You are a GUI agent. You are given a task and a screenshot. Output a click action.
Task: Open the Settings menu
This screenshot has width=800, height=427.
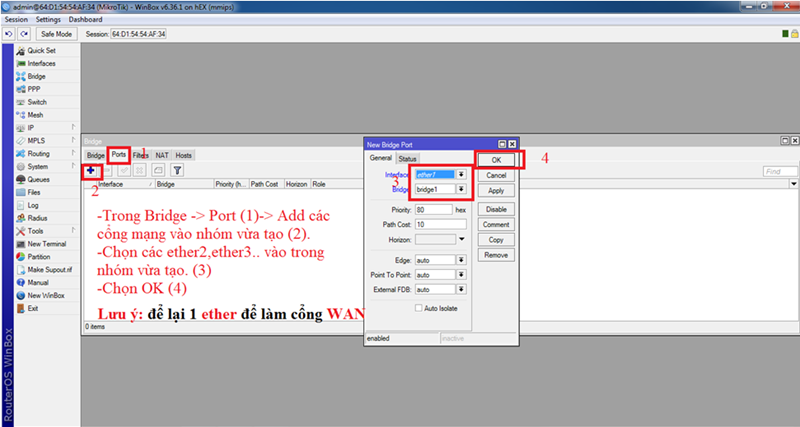(x=47, y=19)
